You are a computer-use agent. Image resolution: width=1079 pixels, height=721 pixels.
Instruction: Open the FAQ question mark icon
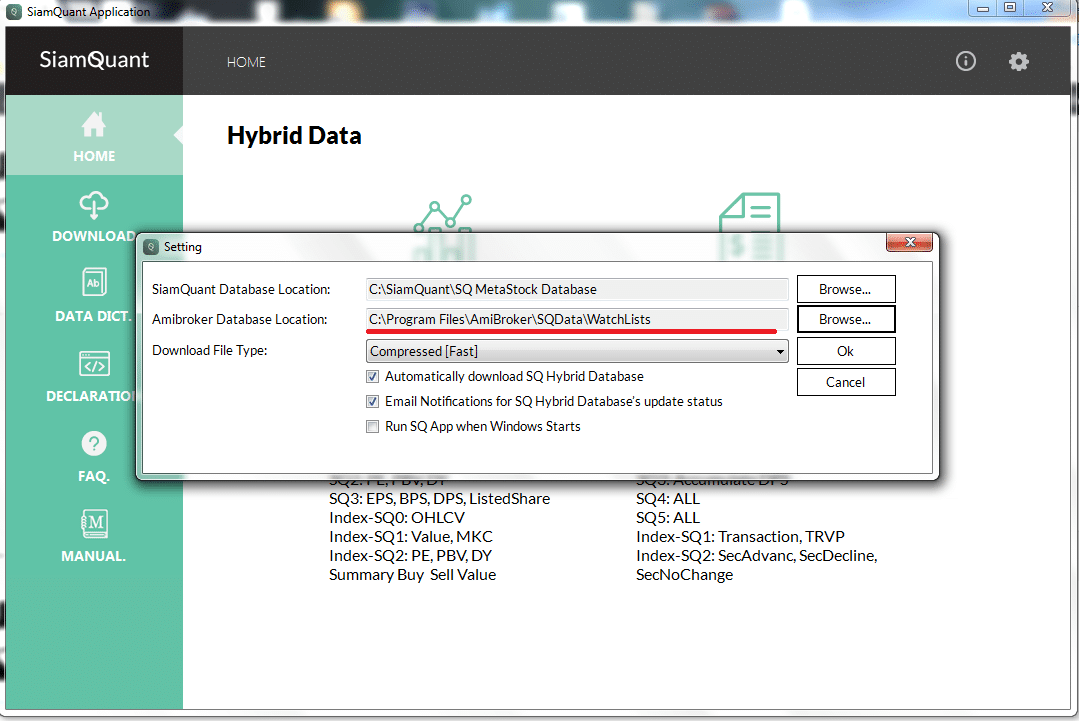point(94,444)
